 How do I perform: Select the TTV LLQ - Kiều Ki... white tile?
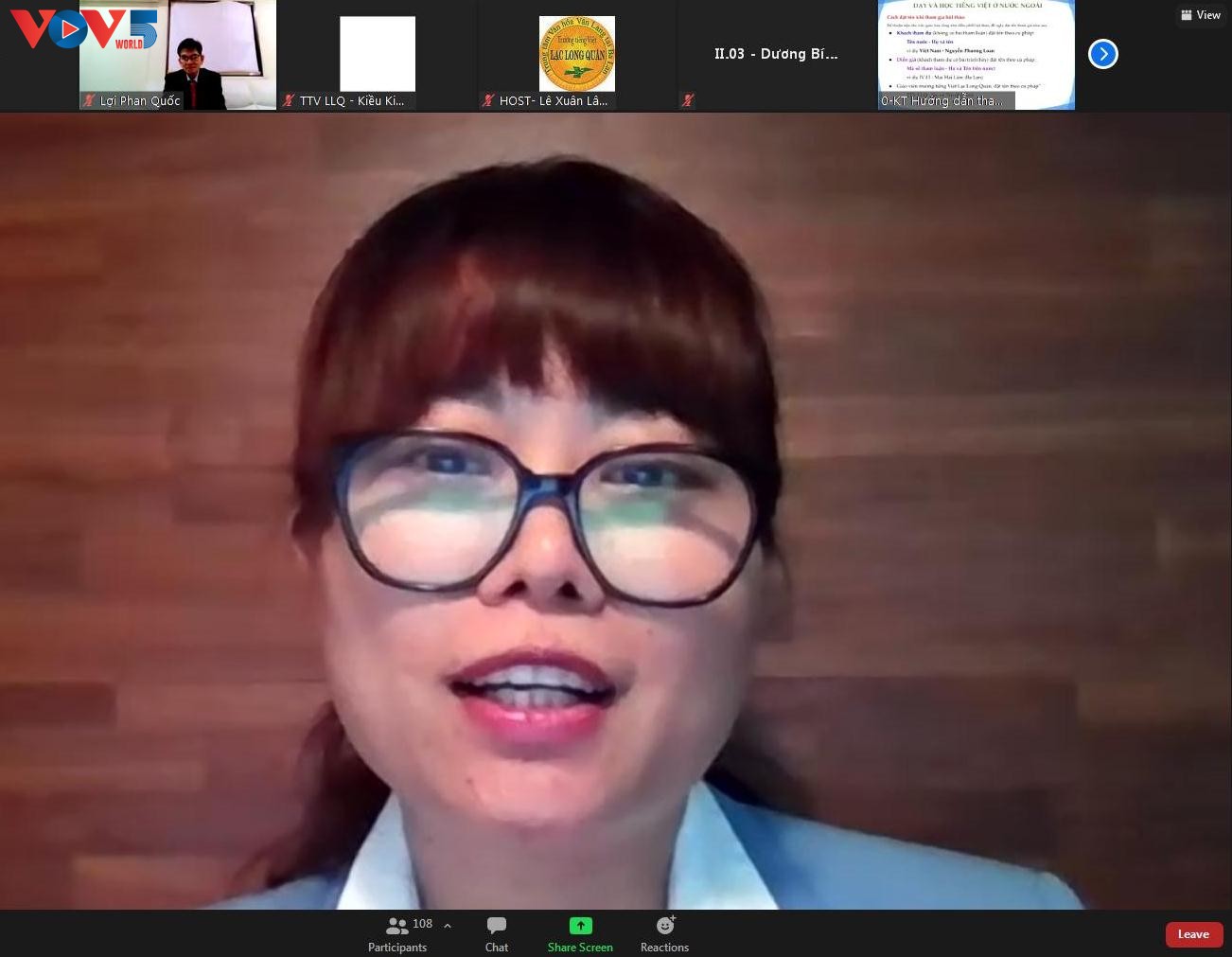(x=377, y=54)
